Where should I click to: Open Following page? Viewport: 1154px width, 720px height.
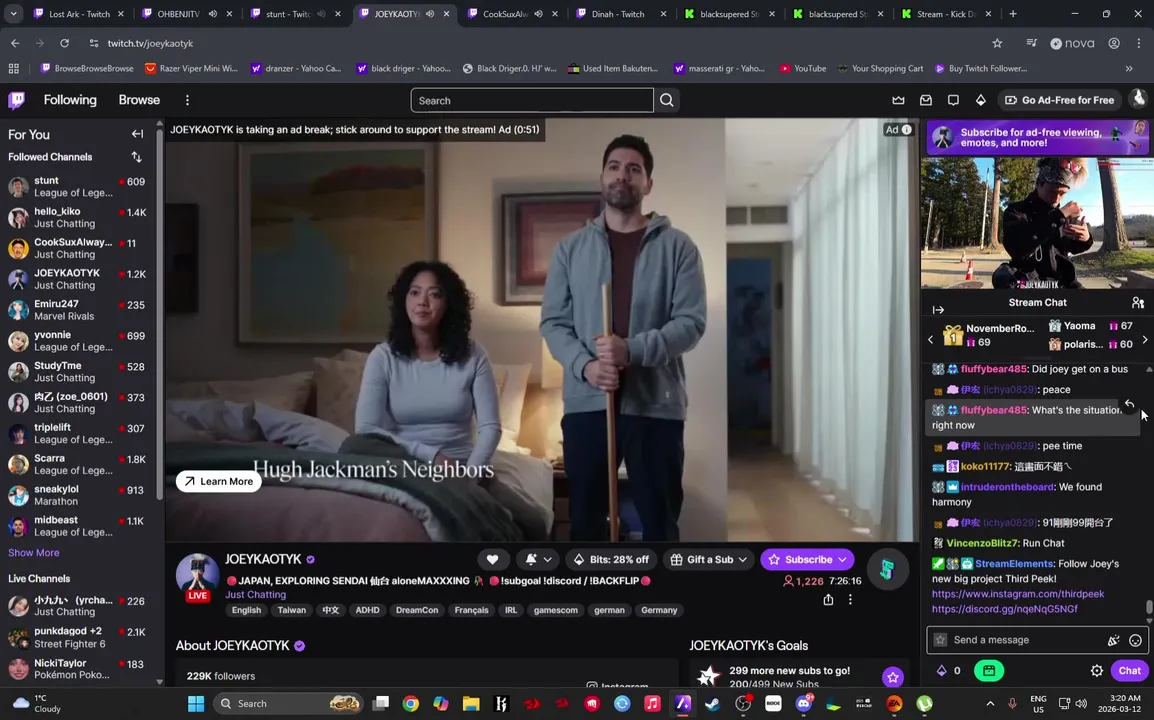70,100
